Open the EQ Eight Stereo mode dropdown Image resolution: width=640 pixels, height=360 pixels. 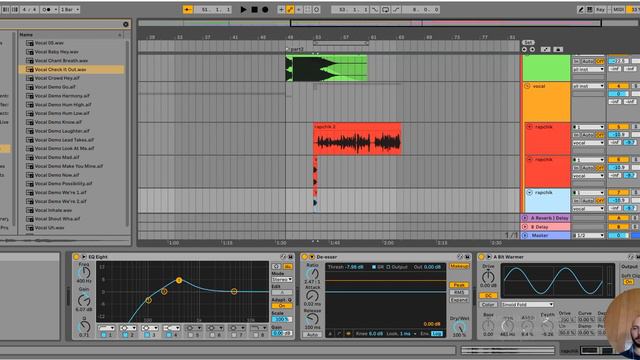pyautogui.click(x=282, y=280)
